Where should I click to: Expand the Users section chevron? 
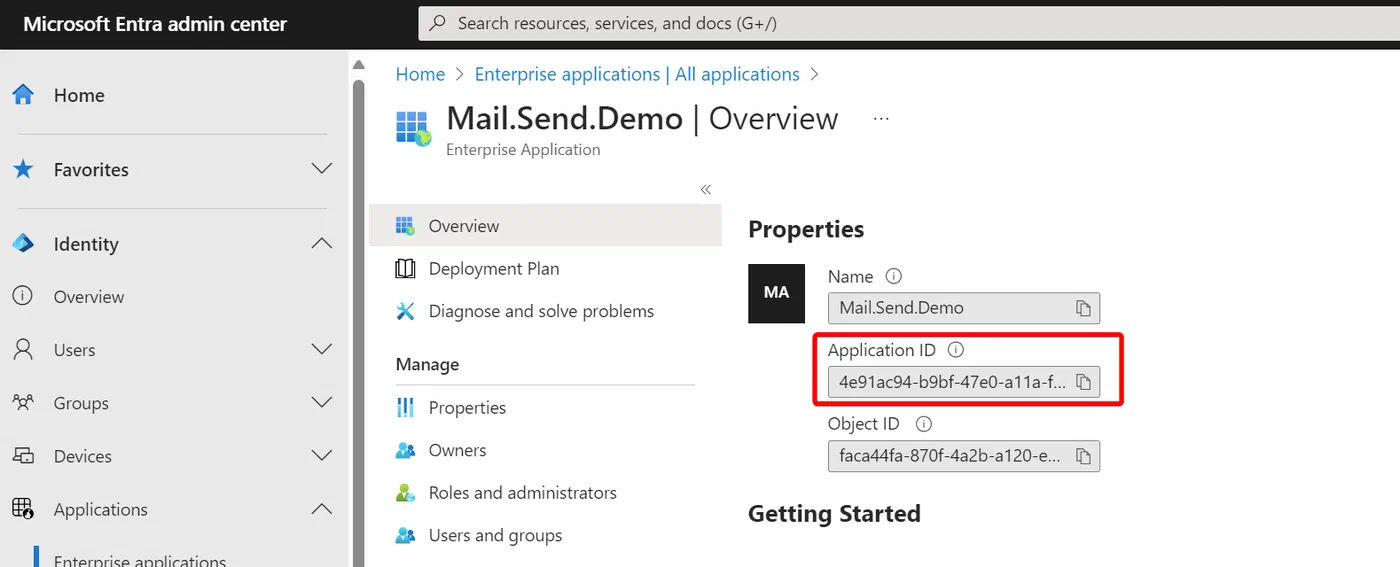tap(322, 349)
